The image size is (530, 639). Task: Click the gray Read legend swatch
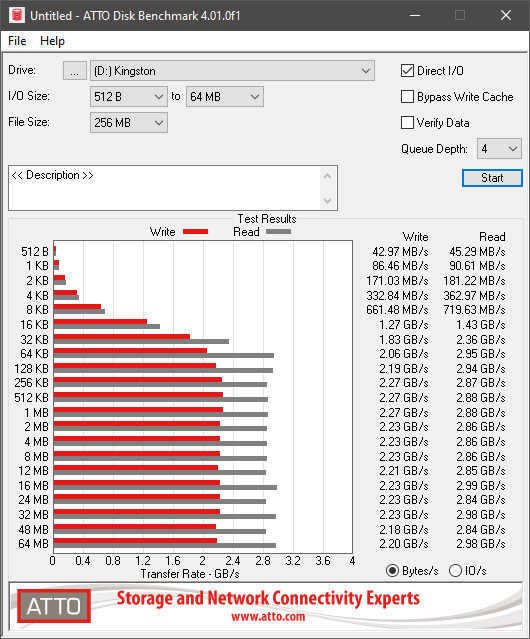coord(278,231)
